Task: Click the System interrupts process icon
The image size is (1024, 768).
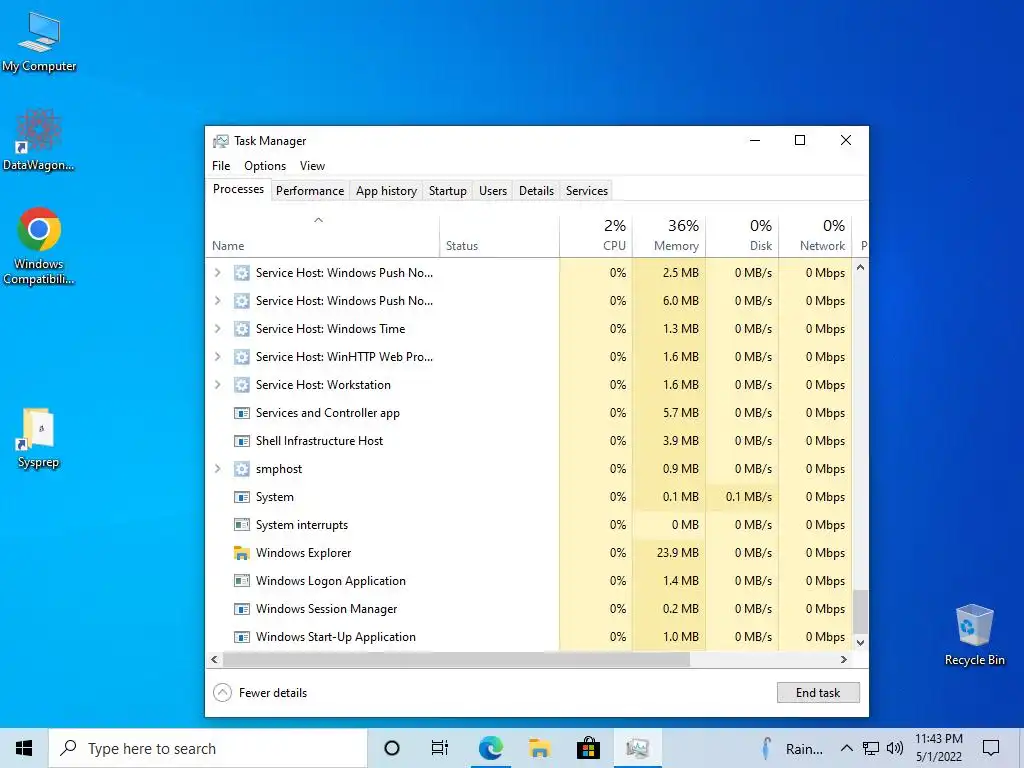Action: tap(242, 525)
